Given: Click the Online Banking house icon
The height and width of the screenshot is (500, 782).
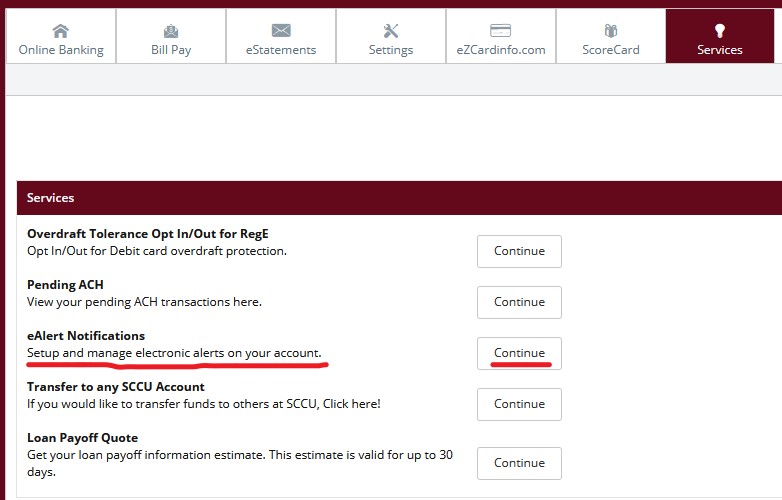Looking at the screenshot, I should (x=61, y=31).
